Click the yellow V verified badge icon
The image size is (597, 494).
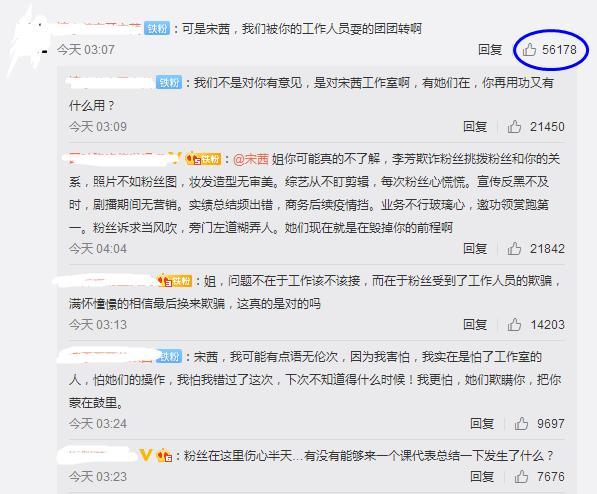146,454
